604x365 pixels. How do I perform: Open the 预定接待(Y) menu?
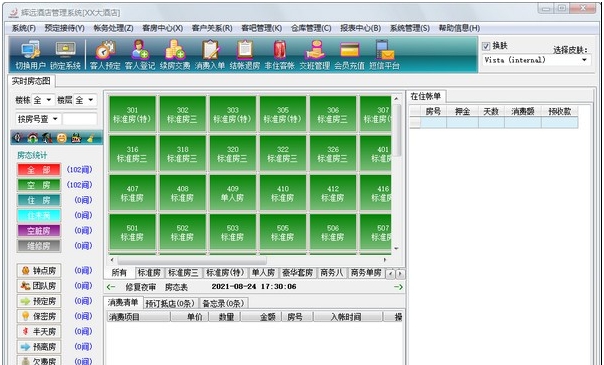click(64, 28)
